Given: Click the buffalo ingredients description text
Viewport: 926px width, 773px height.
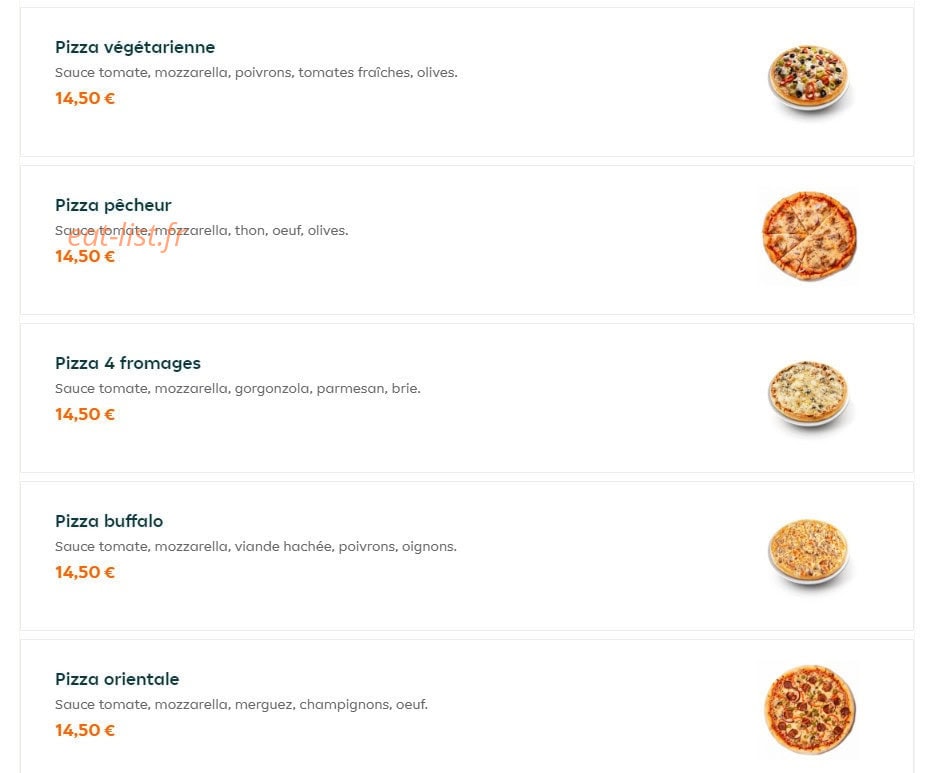Looking at the screenshot, I should (256, 546).
